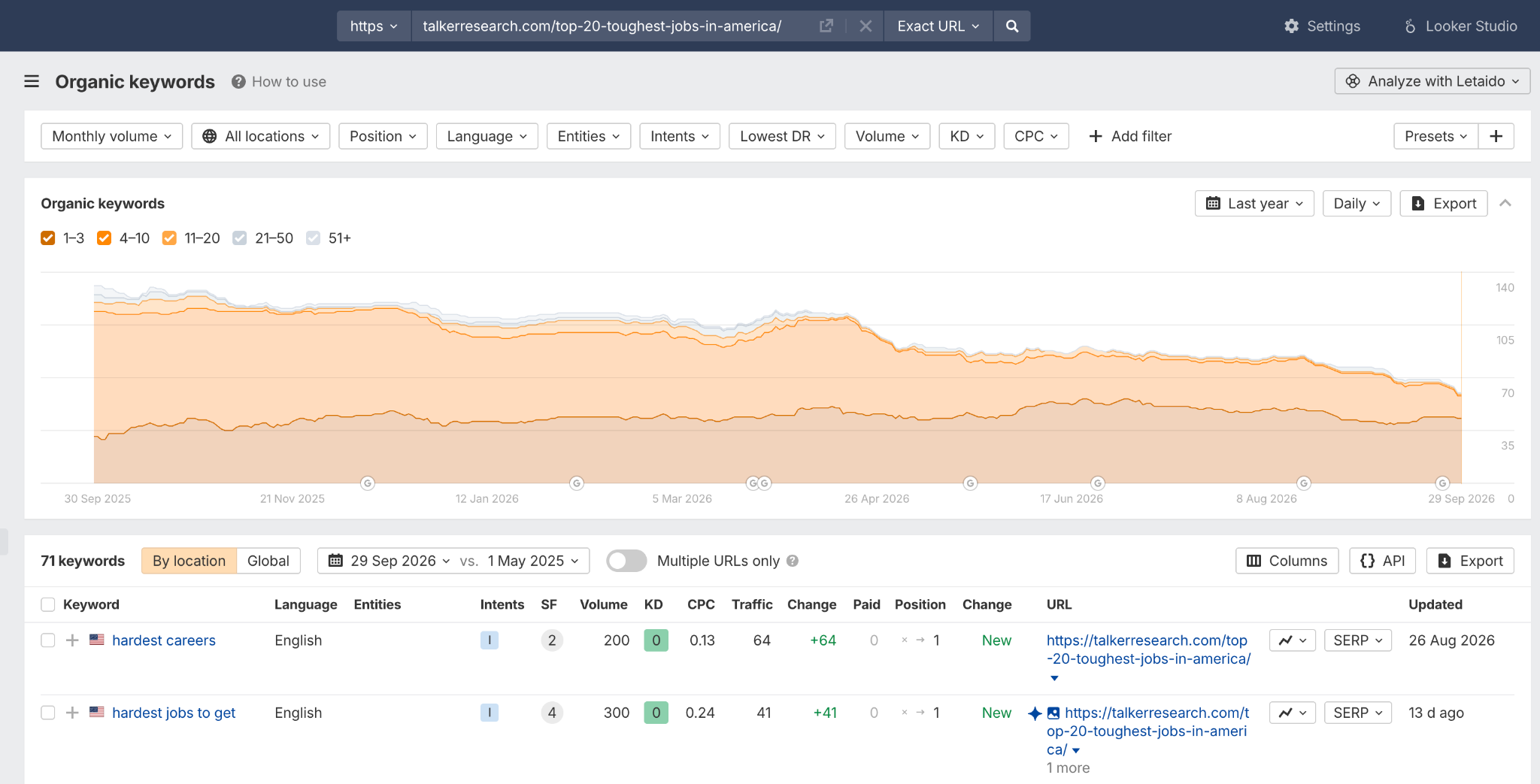Click the Google update marker near 29 Sep 2026

tap(1442, 483)
